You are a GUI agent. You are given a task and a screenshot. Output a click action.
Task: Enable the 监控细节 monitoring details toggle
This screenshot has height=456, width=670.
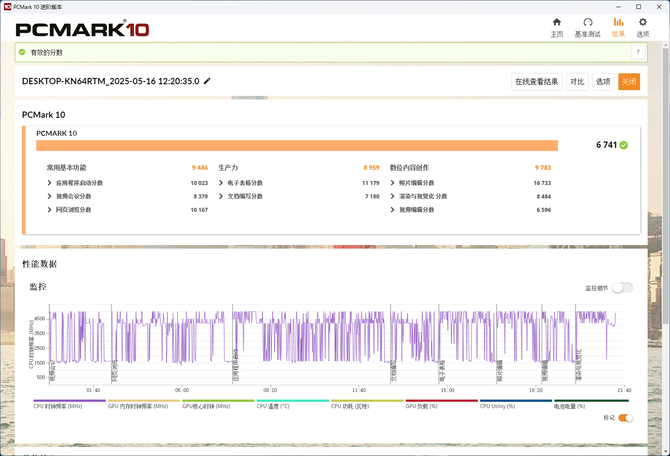622,288
